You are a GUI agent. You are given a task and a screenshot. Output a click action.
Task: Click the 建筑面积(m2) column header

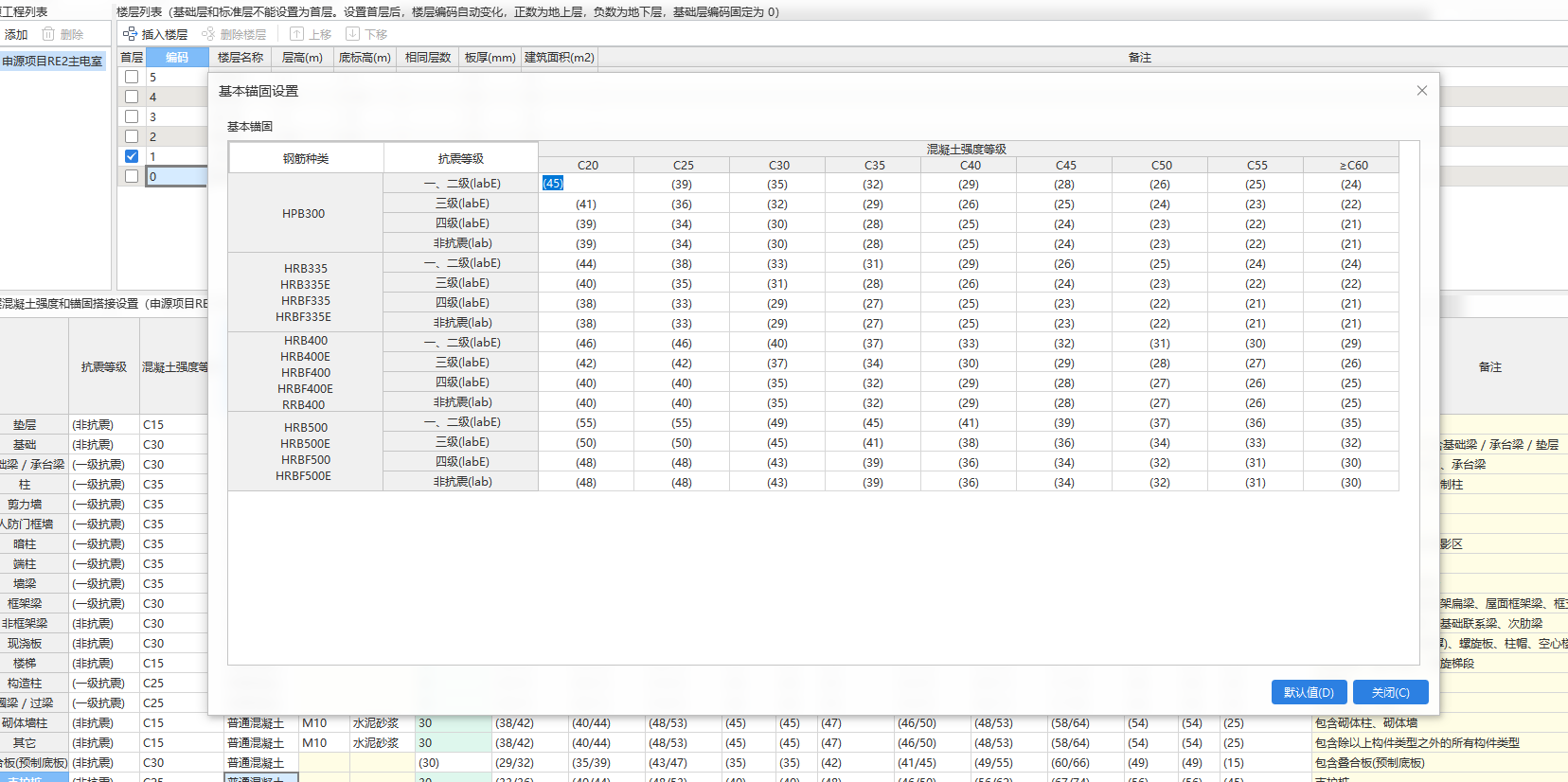pos(560,58)
